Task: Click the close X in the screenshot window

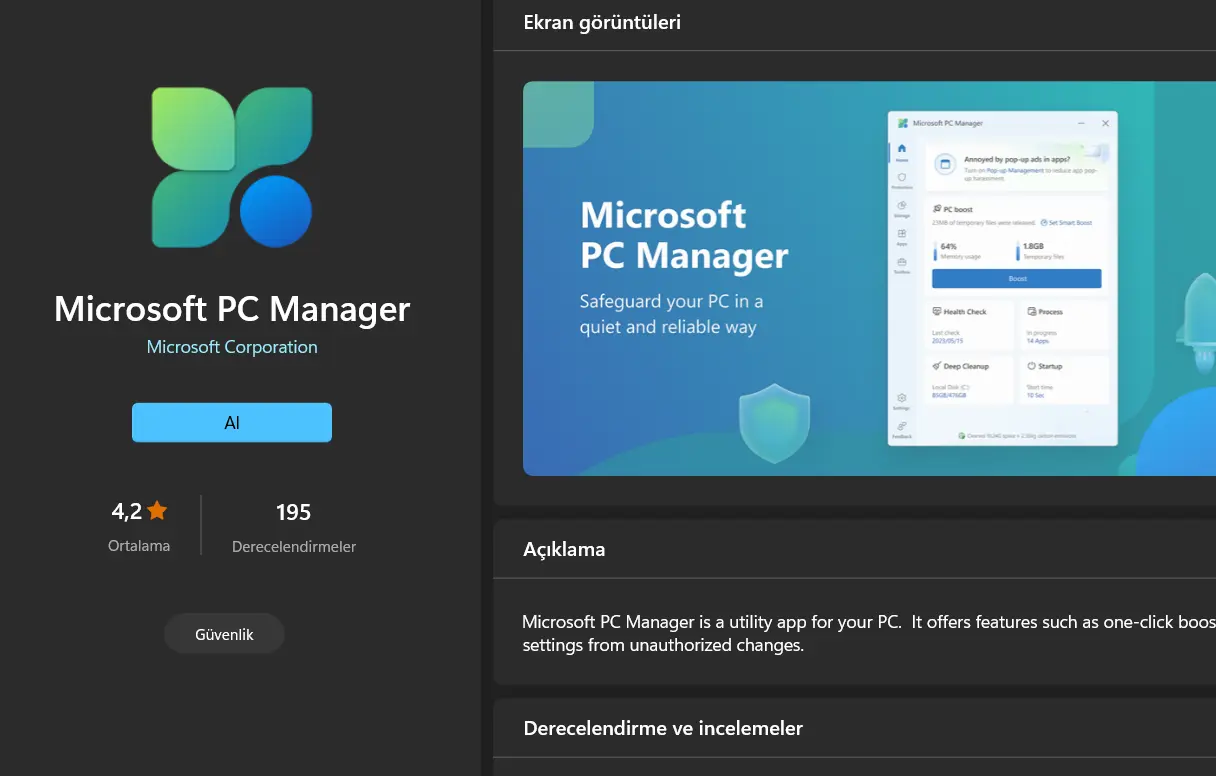Action: click(1105, 123)
